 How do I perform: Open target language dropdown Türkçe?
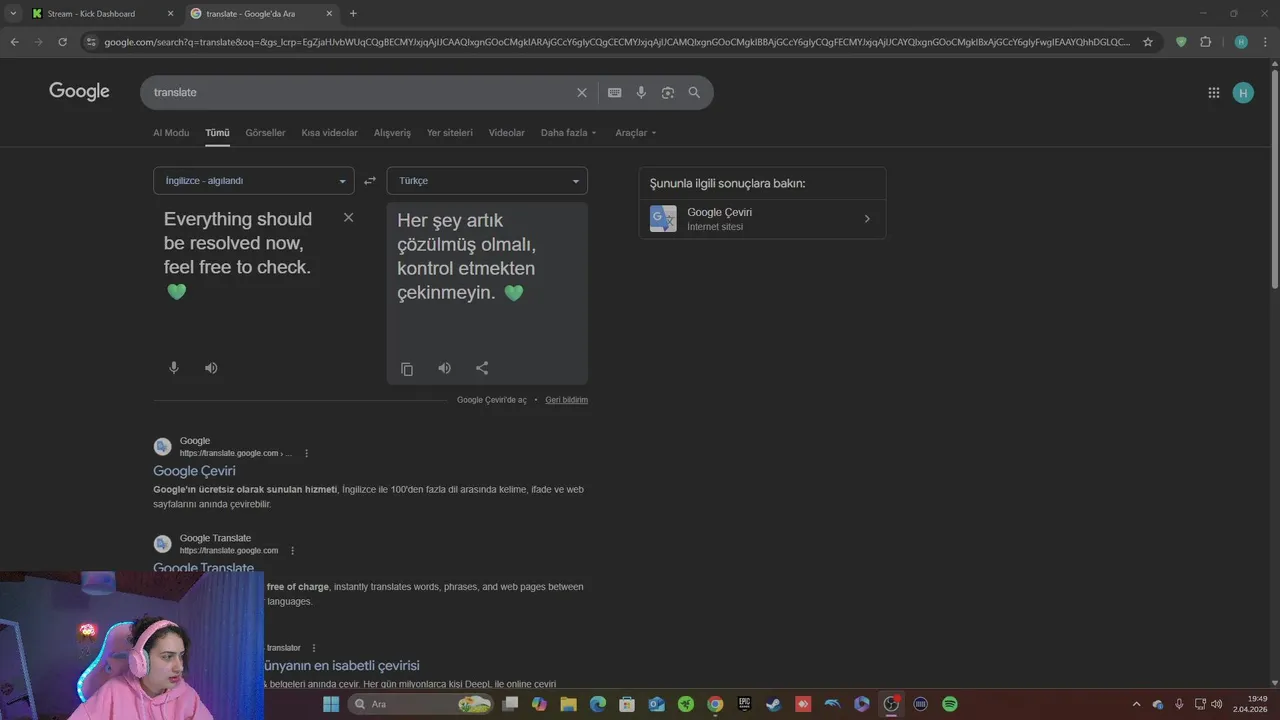coord(487,181)
